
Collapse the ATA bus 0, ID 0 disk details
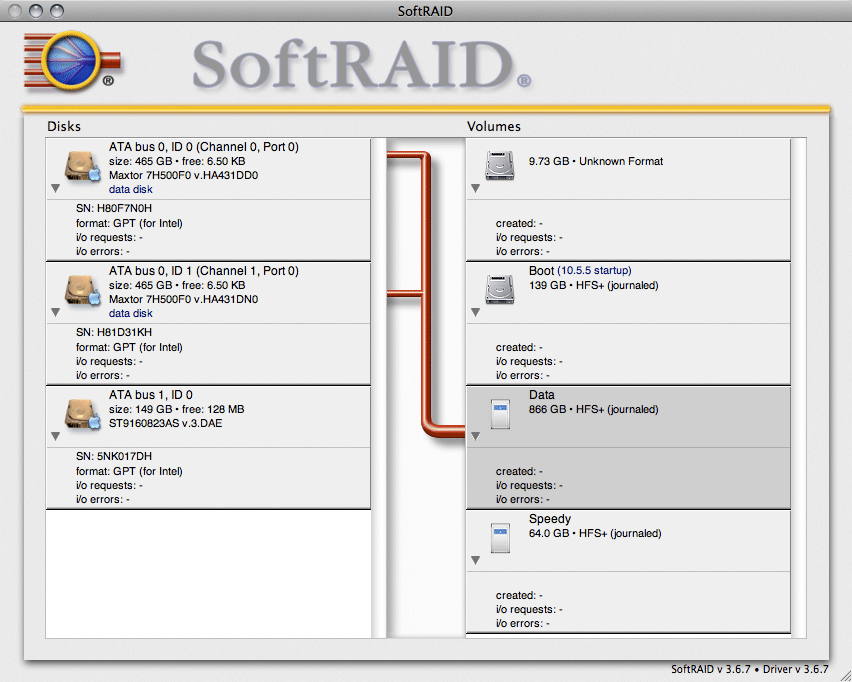point(55,188)
